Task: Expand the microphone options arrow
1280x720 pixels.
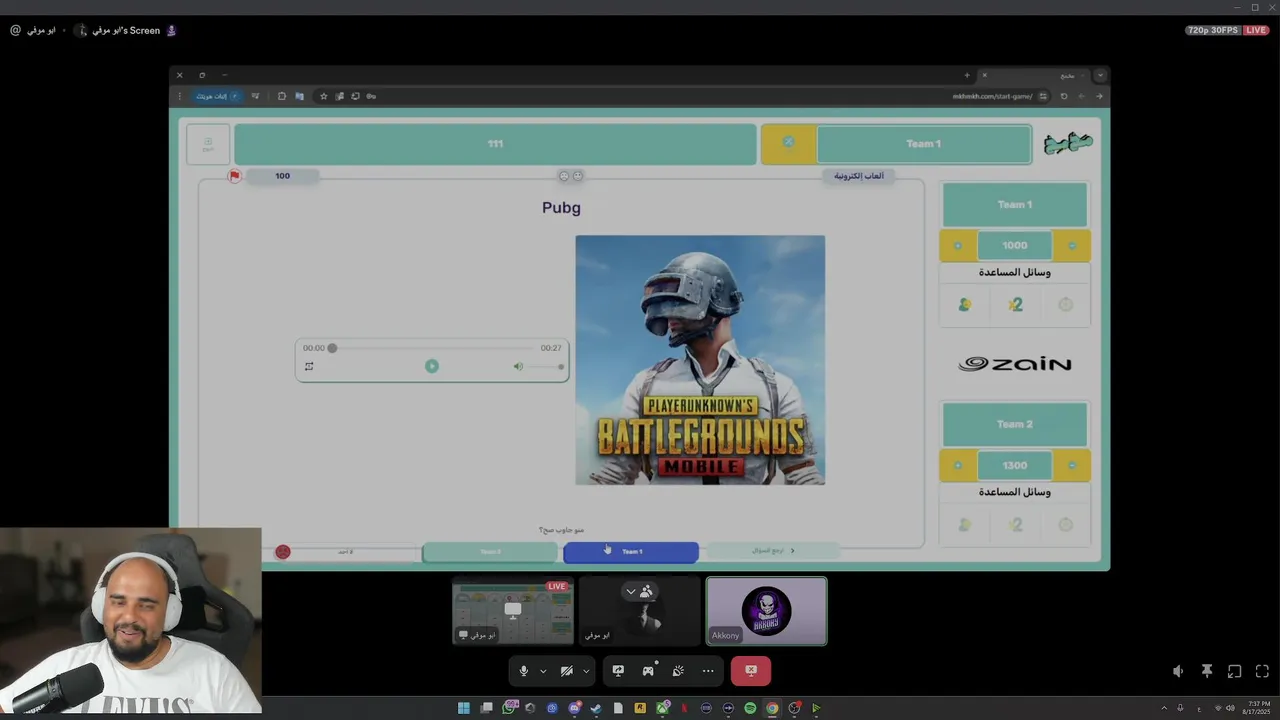Action: click(543, 671)
